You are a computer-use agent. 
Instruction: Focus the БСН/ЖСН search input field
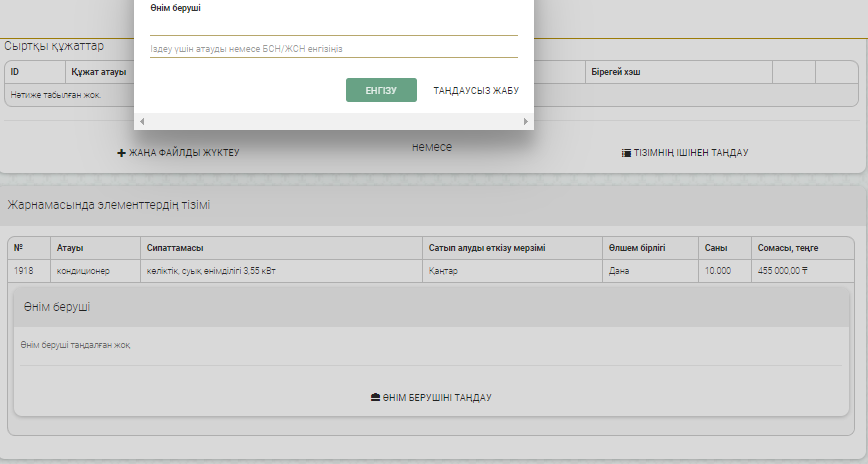pos(333,49)
